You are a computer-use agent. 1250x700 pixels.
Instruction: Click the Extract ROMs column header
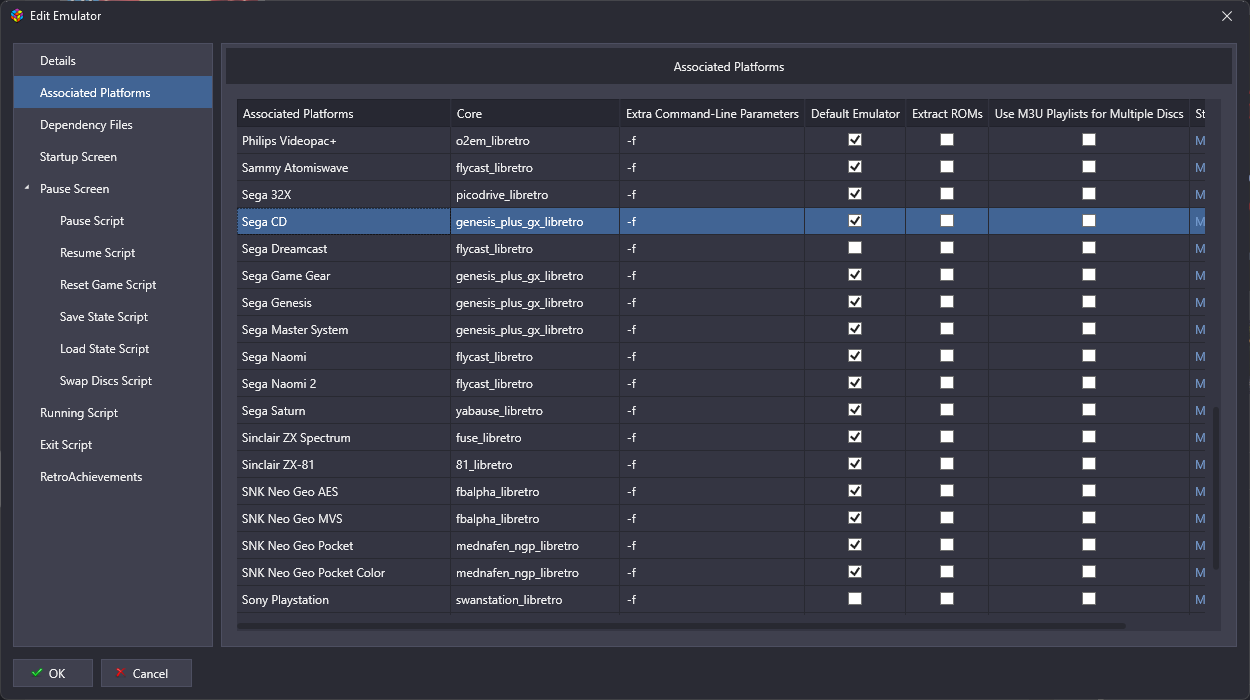click(x=947, y=114)
